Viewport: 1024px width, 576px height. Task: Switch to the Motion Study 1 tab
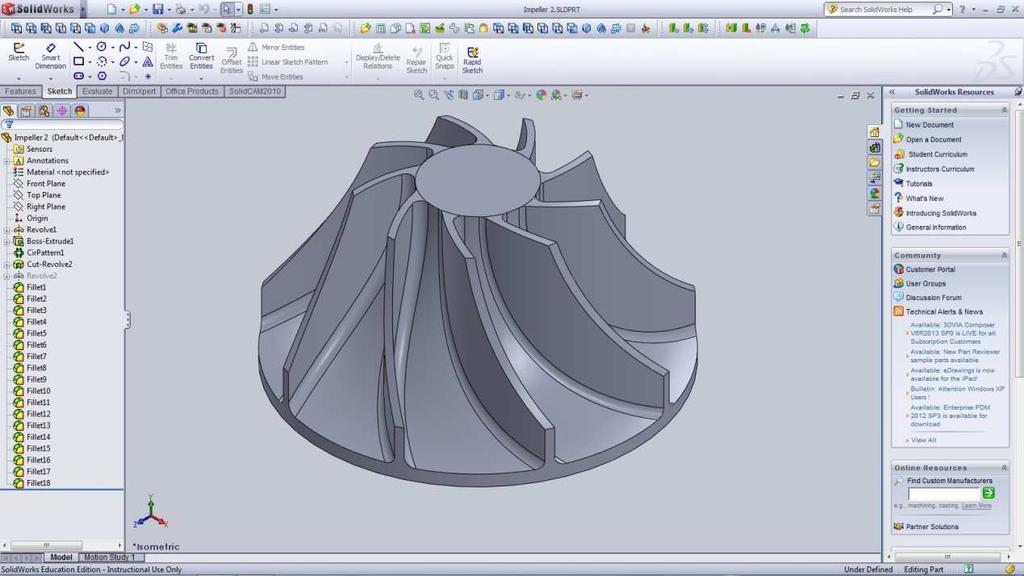109,557
